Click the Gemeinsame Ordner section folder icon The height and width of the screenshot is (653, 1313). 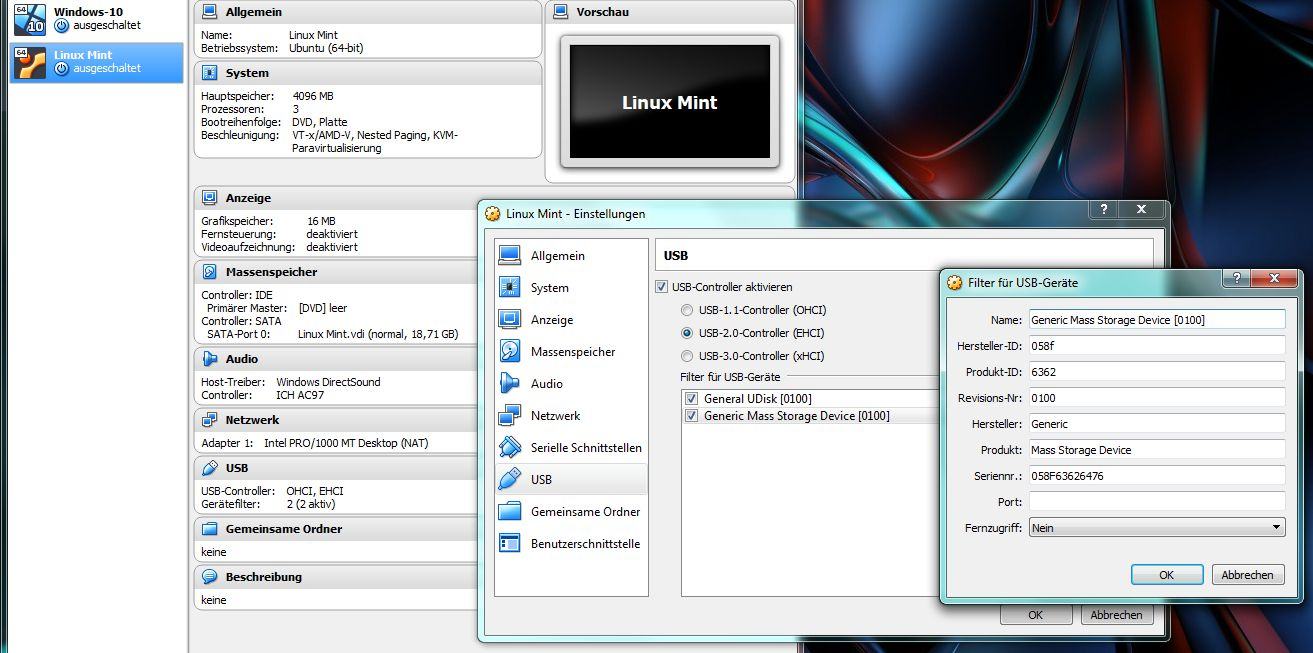coord(209,529)
